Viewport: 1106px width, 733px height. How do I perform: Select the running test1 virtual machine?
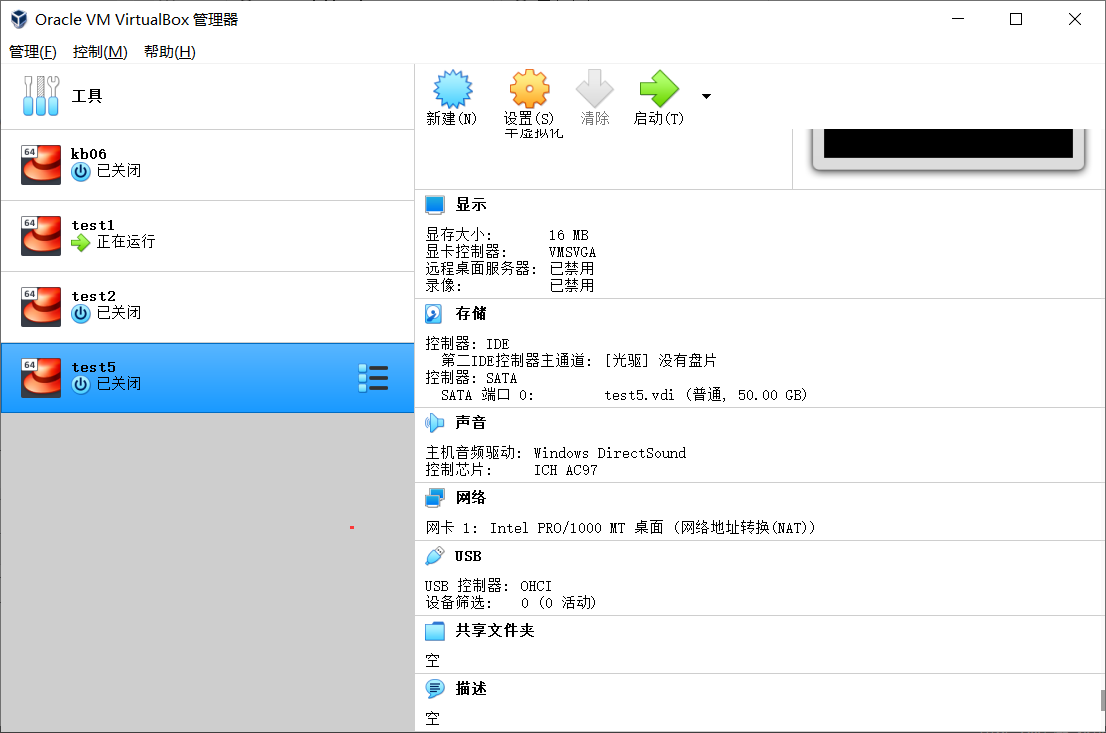tap(150, 235)
